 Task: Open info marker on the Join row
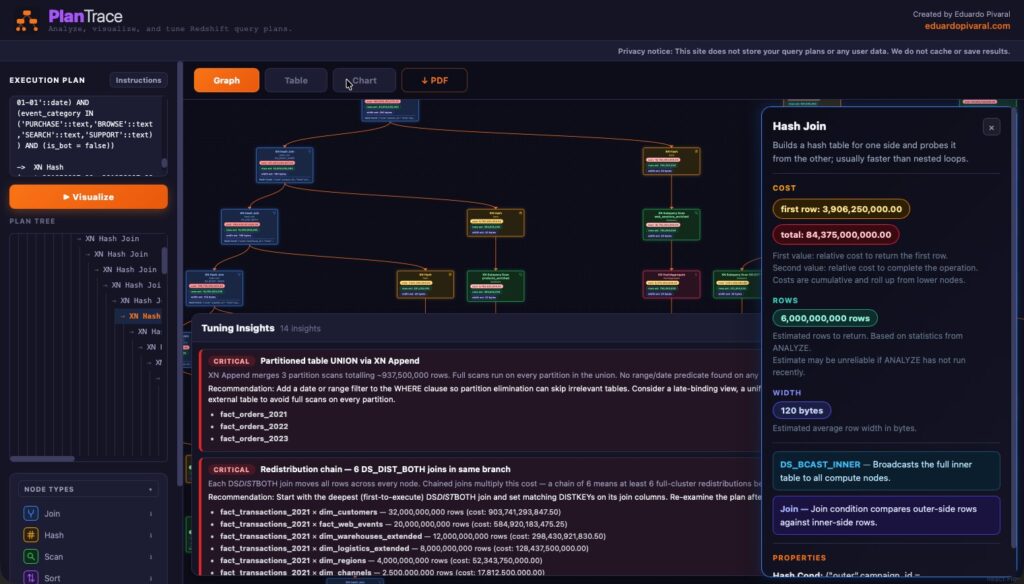click(x=151, y=514)
